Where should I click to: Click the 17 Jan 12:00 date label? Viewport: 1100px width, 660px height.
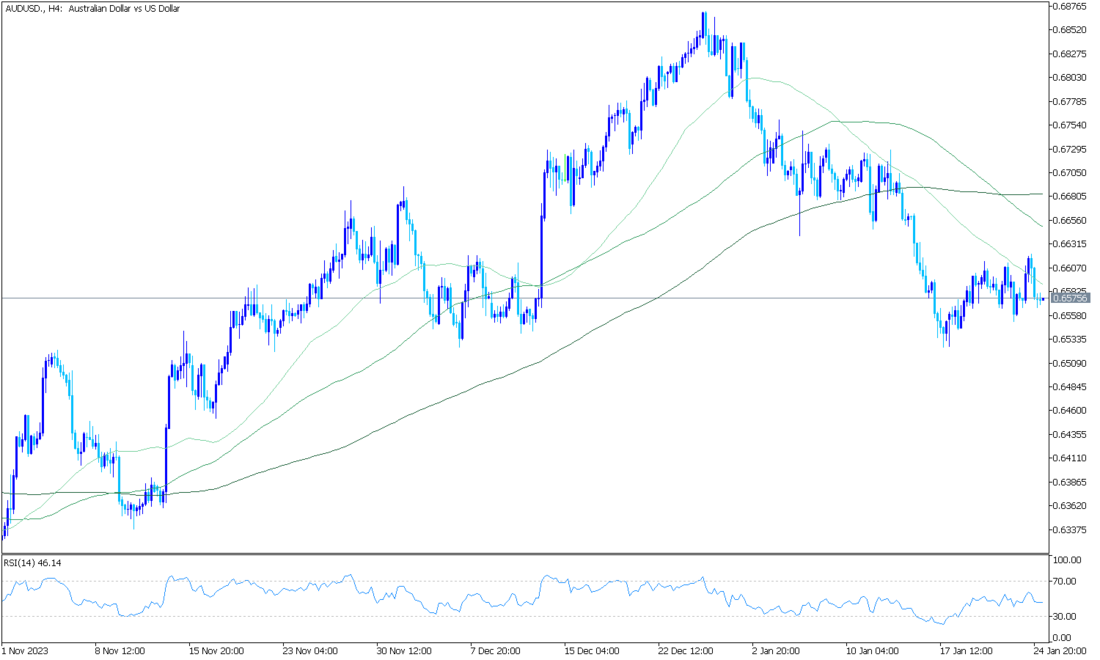(968, 651)
